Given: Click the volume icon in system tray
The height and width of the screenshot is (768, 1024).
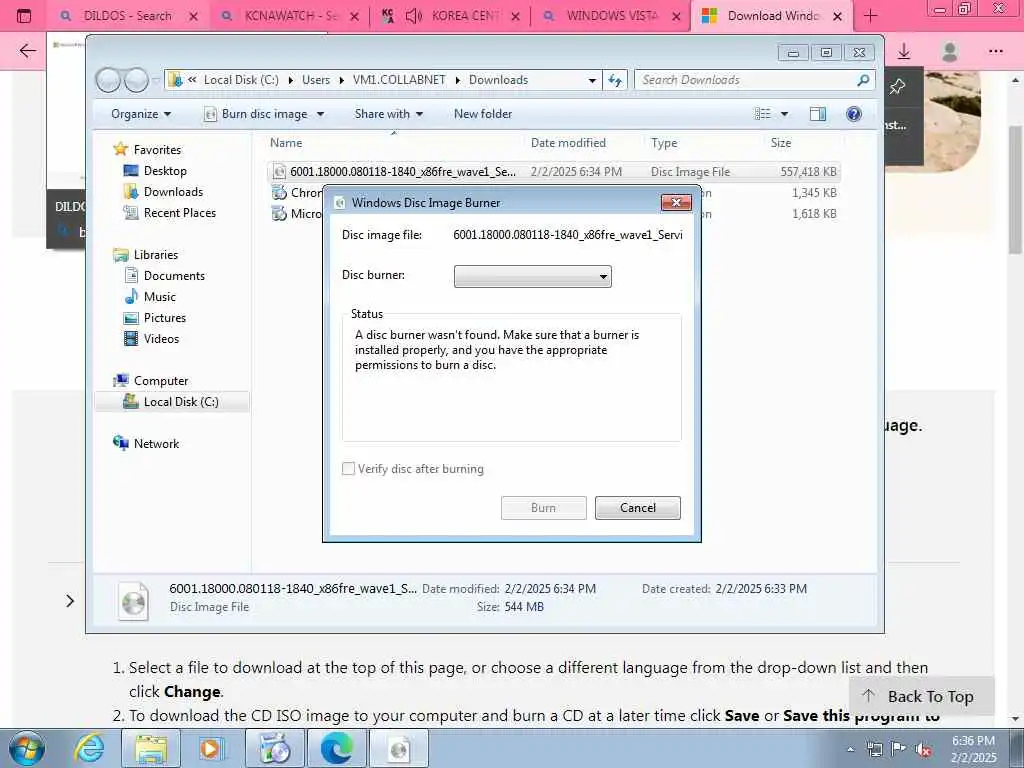Looking at the screenshot, I should [x=923, y=749].
